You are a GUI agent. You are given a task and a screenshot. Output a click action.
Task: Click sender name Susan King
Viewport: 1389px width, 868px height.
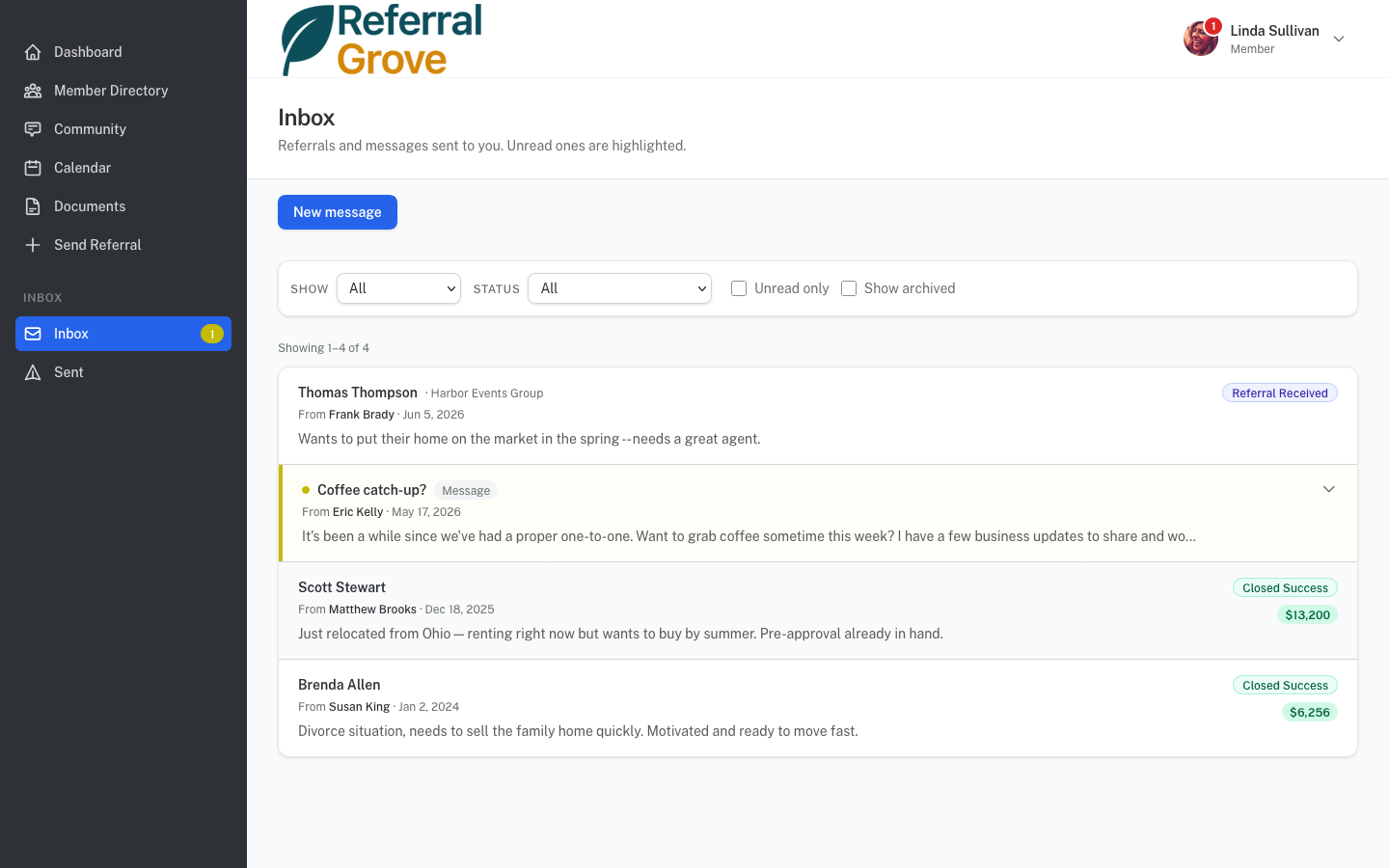pyautogui.click(x=359, y=707)
